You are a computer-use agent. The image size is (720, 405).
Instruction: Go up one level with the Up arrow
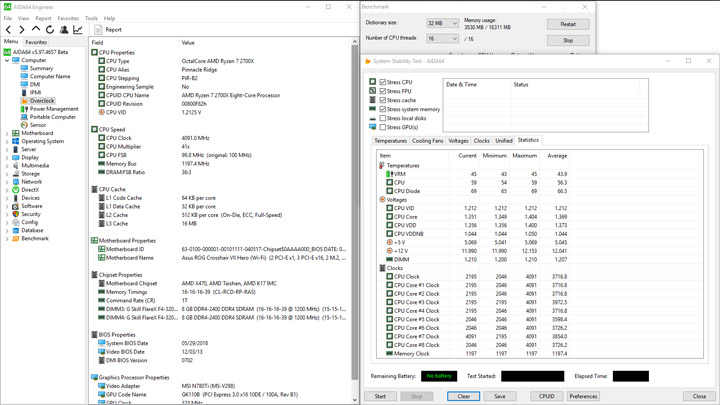[x=36, y=29]
